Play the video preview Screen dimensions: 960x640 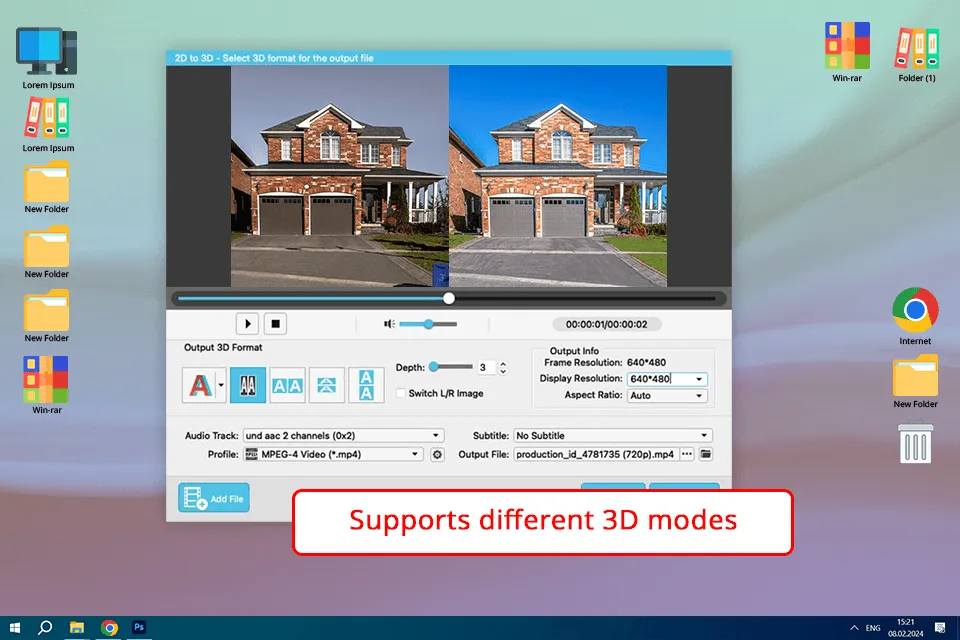247,323
